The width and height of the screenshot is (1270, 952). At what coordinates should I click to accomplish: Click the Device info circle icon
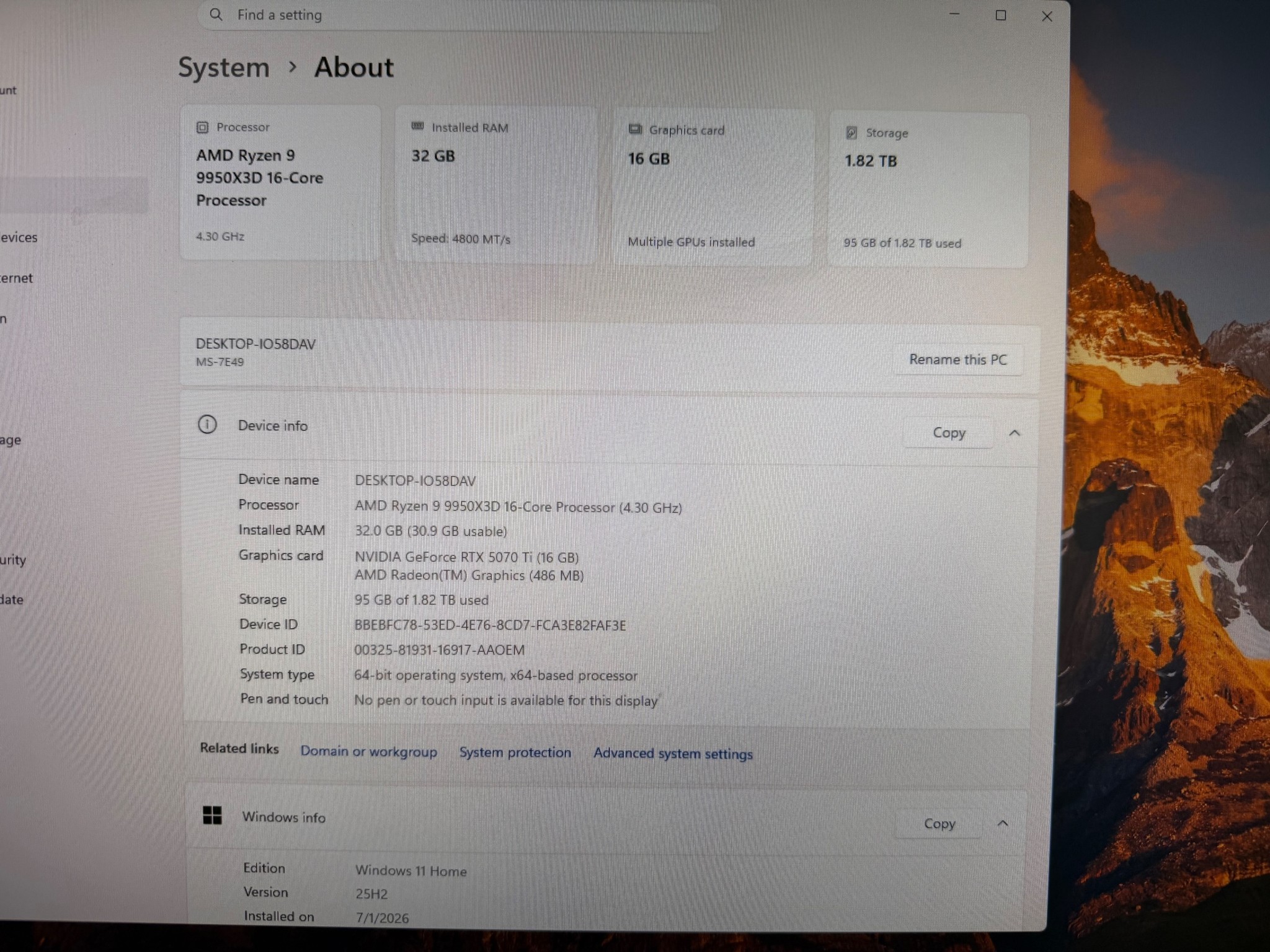207,425
